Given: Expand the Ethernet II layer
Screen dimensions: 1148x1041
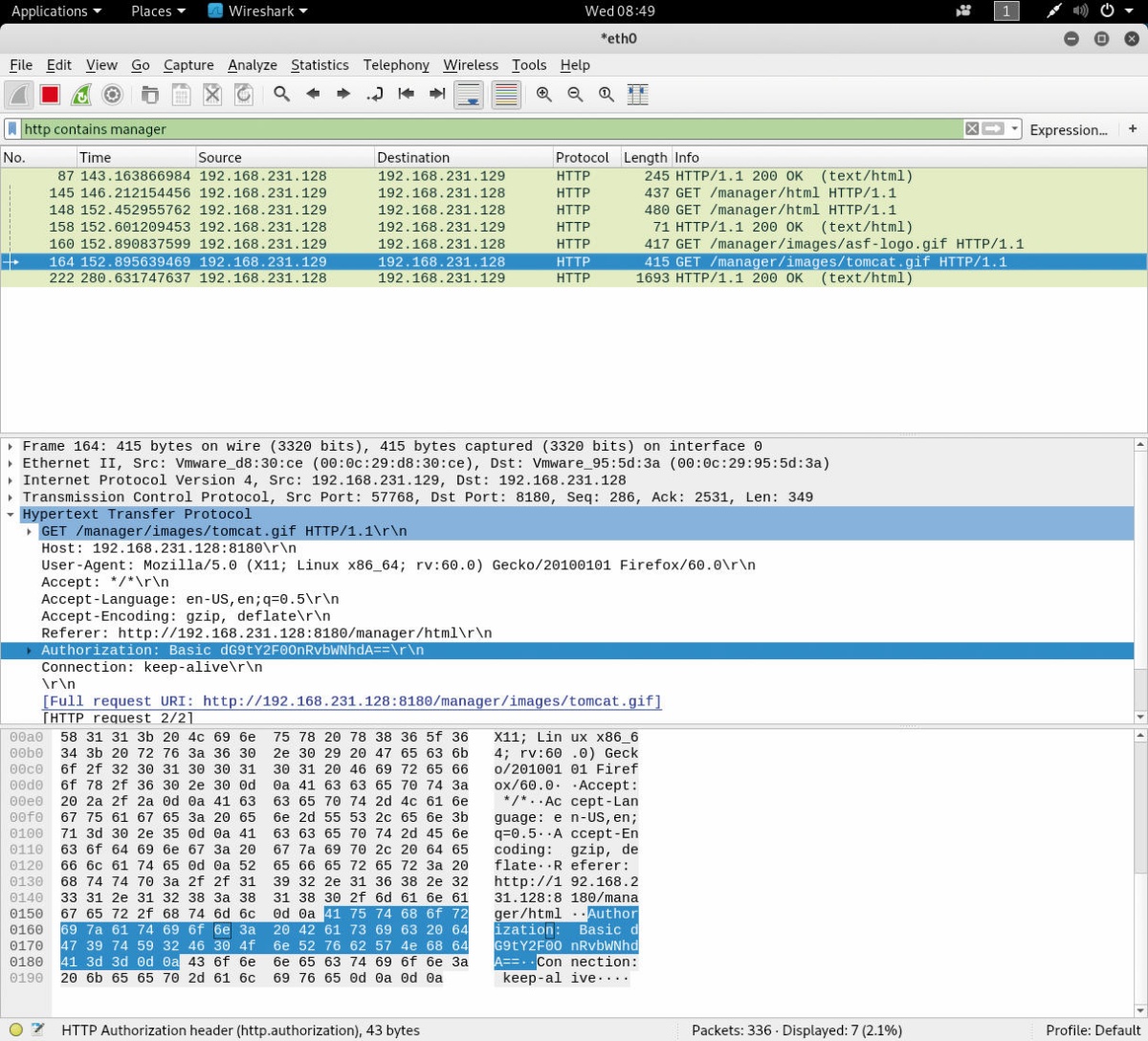Looking at the screenshot, I should [11, 463].
